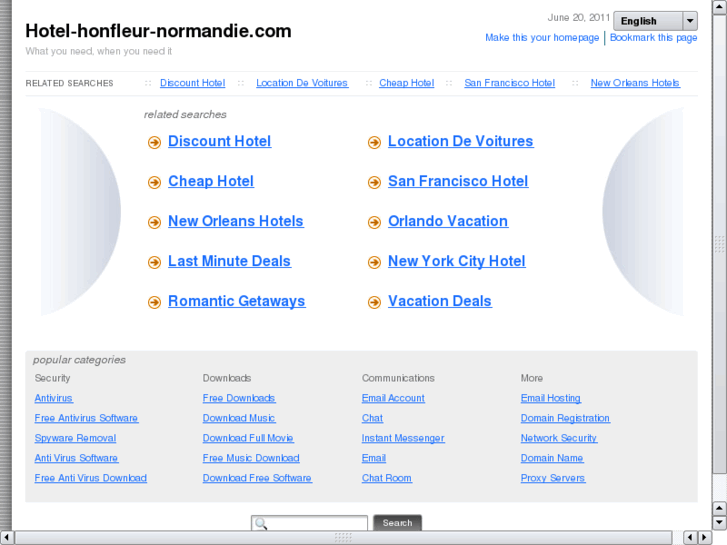
Task: Open Network Security link
Action: (559, 438)
